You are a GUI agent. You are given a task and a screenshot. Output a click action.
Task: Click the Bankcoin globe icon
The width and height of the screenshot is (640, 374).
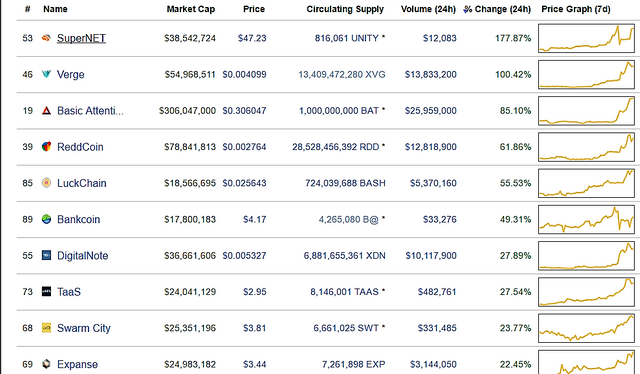47,219
